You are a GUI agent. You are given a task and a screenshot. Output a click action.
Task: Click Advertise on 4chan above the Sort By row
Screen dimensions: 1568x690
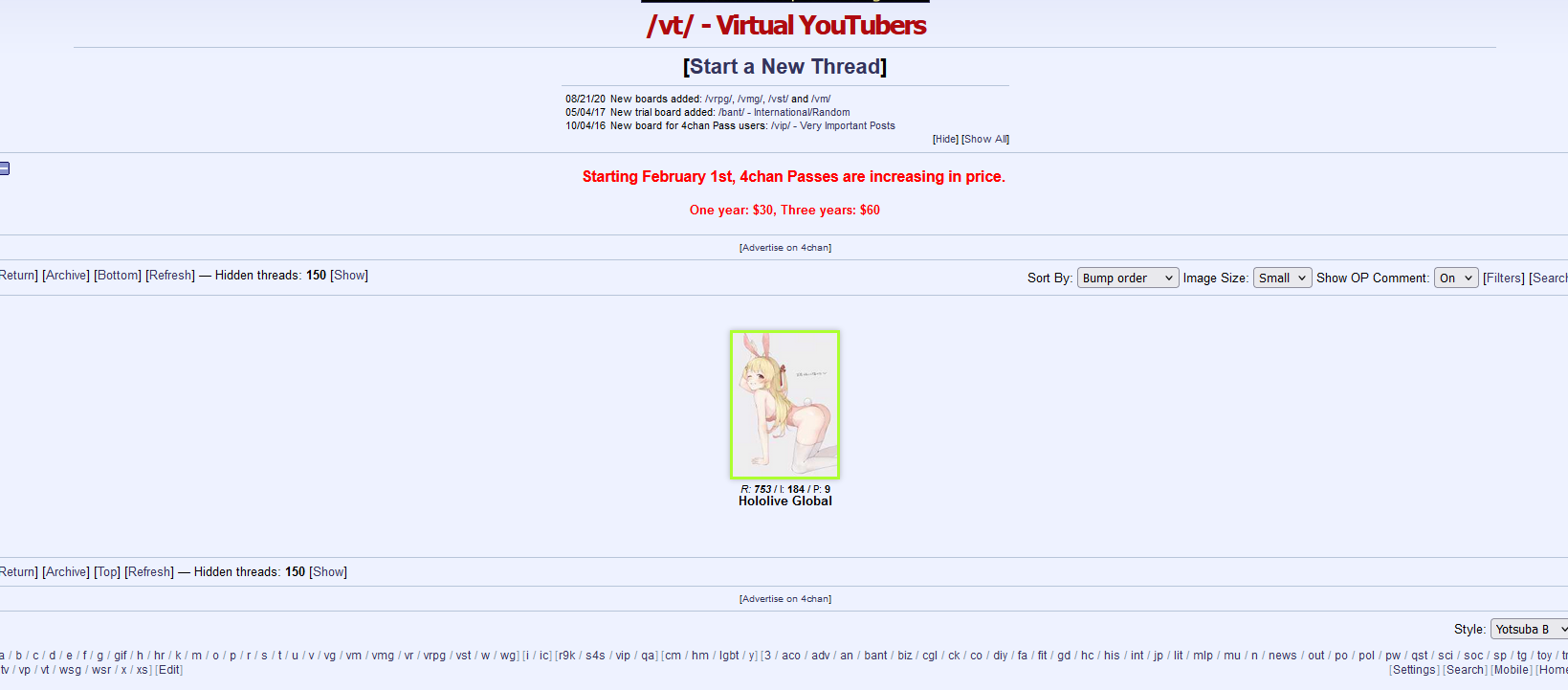click(x=785, y=248)
